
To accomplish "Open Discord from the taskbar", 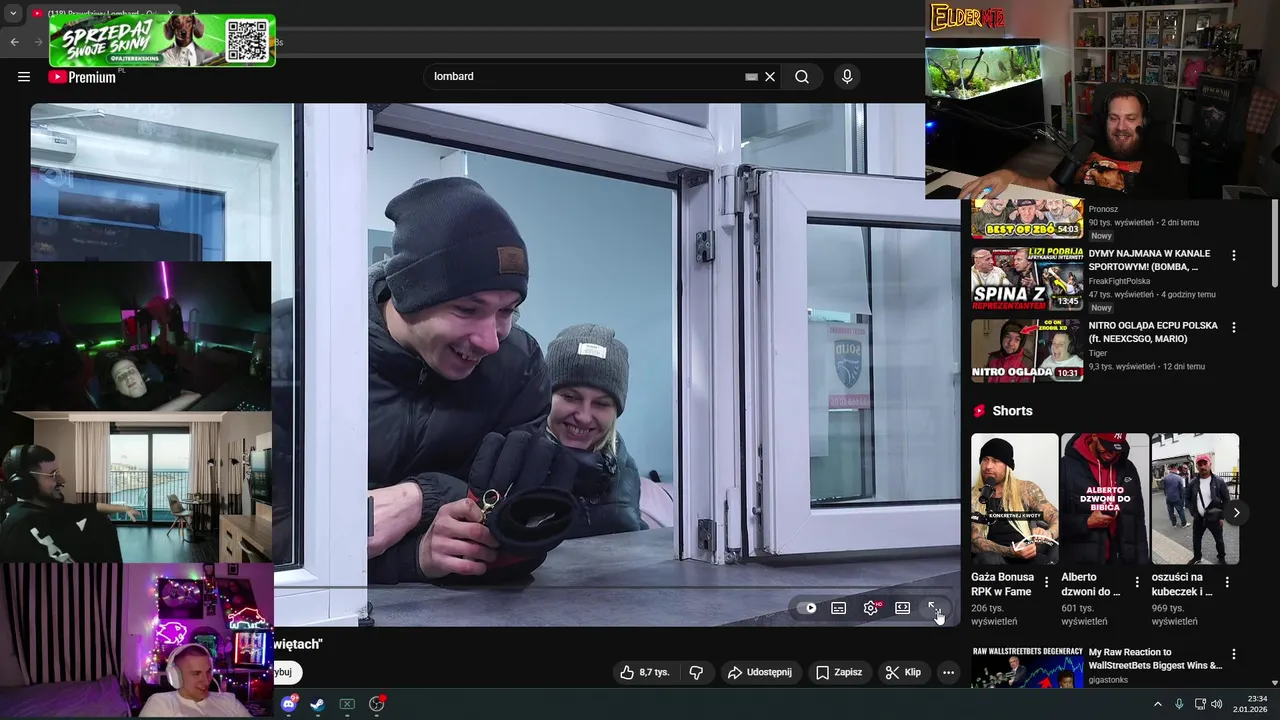I will 289,704.
